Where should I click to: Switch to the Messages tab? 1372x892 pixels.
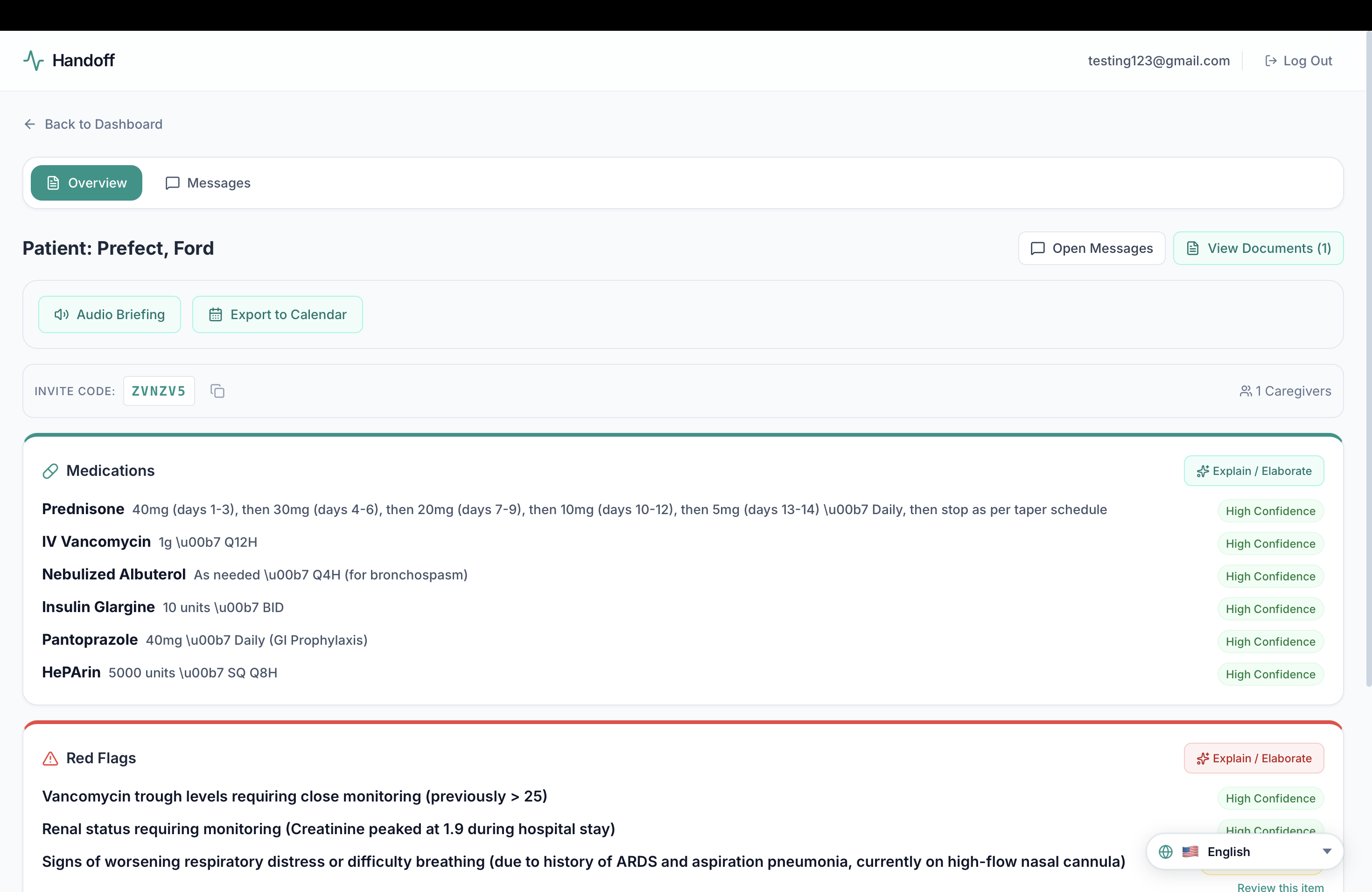click(x=208, y=183)
